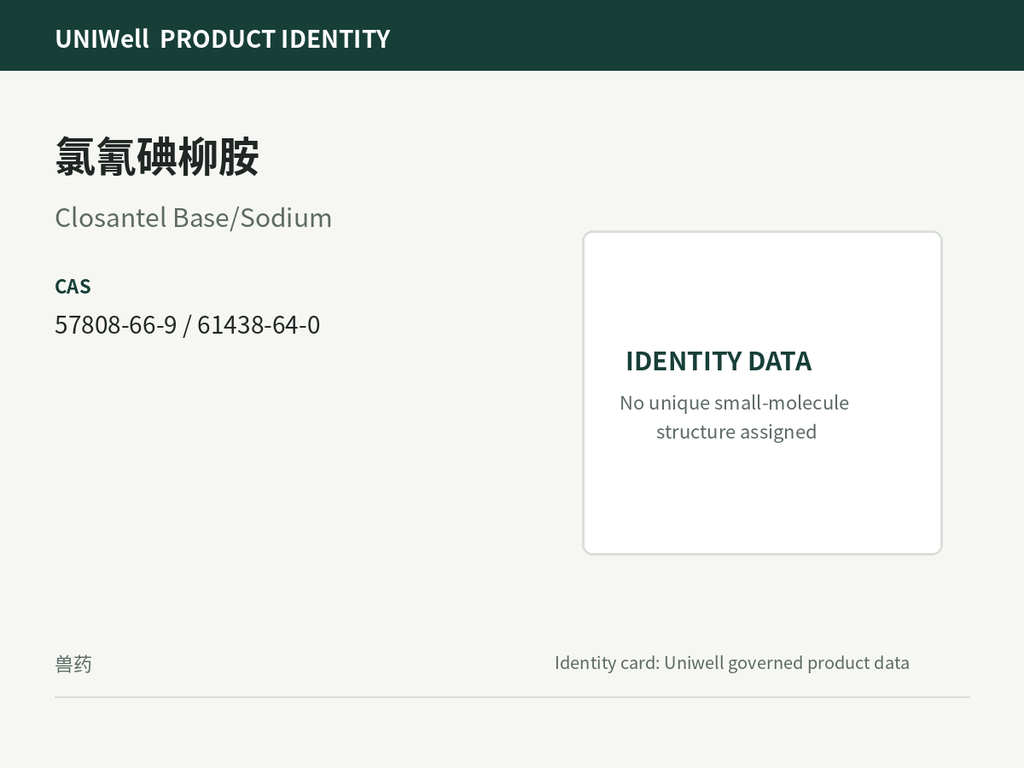
Task: Click PRODUCT IDENTITY text in the banner
Action: click(x=275, y=39)
